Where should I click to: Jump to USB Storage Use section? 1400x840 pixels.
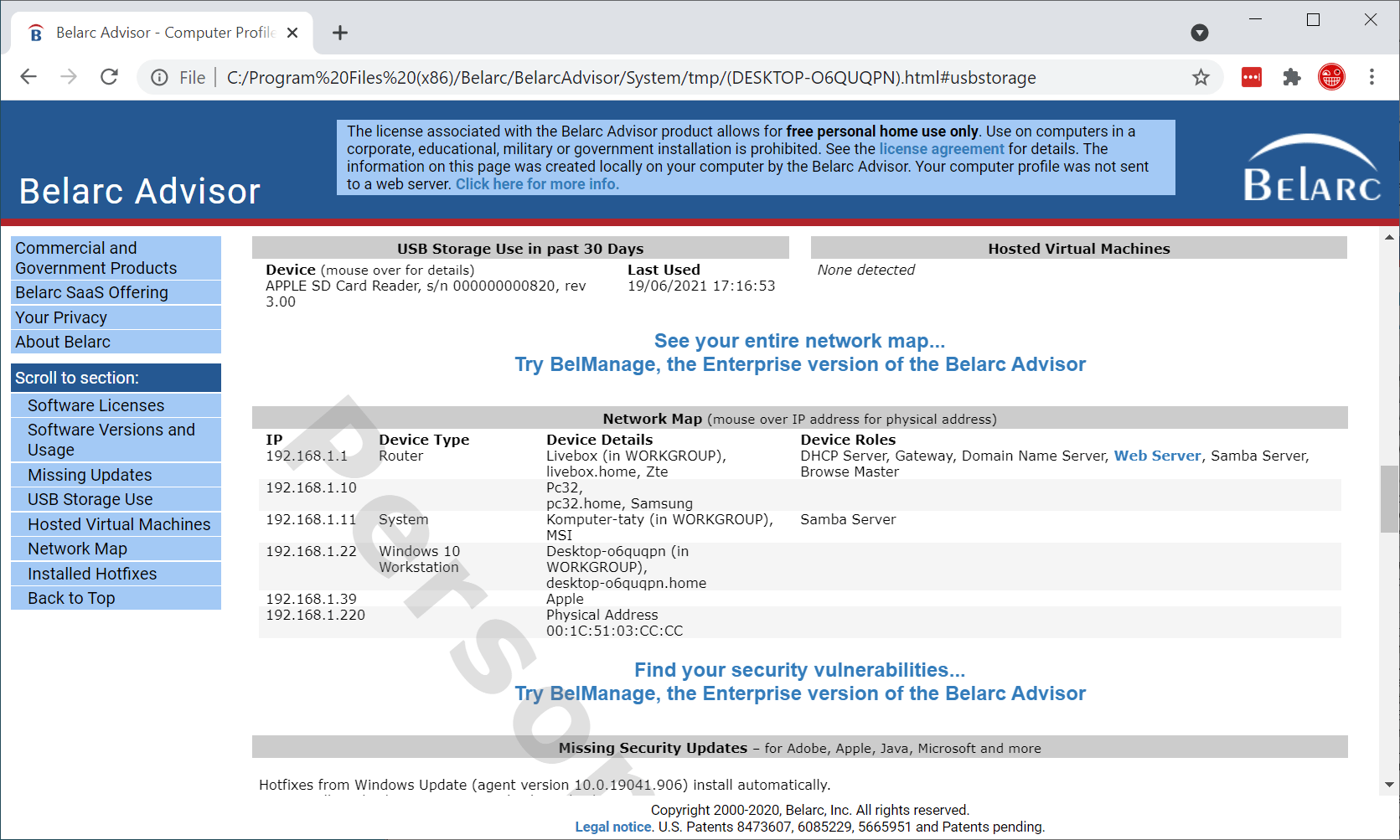click(x=116, y=499)
